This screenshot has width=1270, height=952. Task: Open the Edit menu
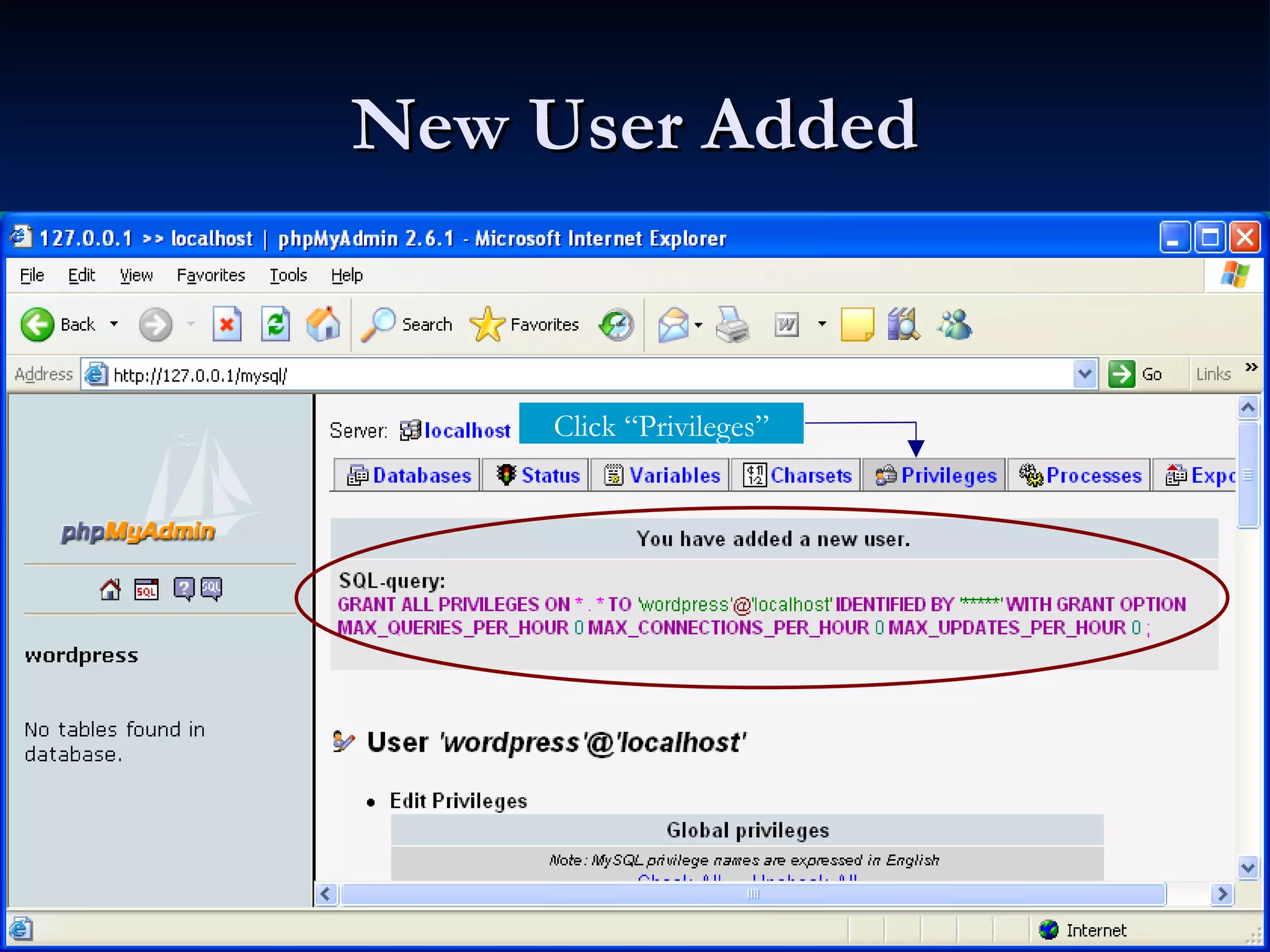click(x=81, y=275)
